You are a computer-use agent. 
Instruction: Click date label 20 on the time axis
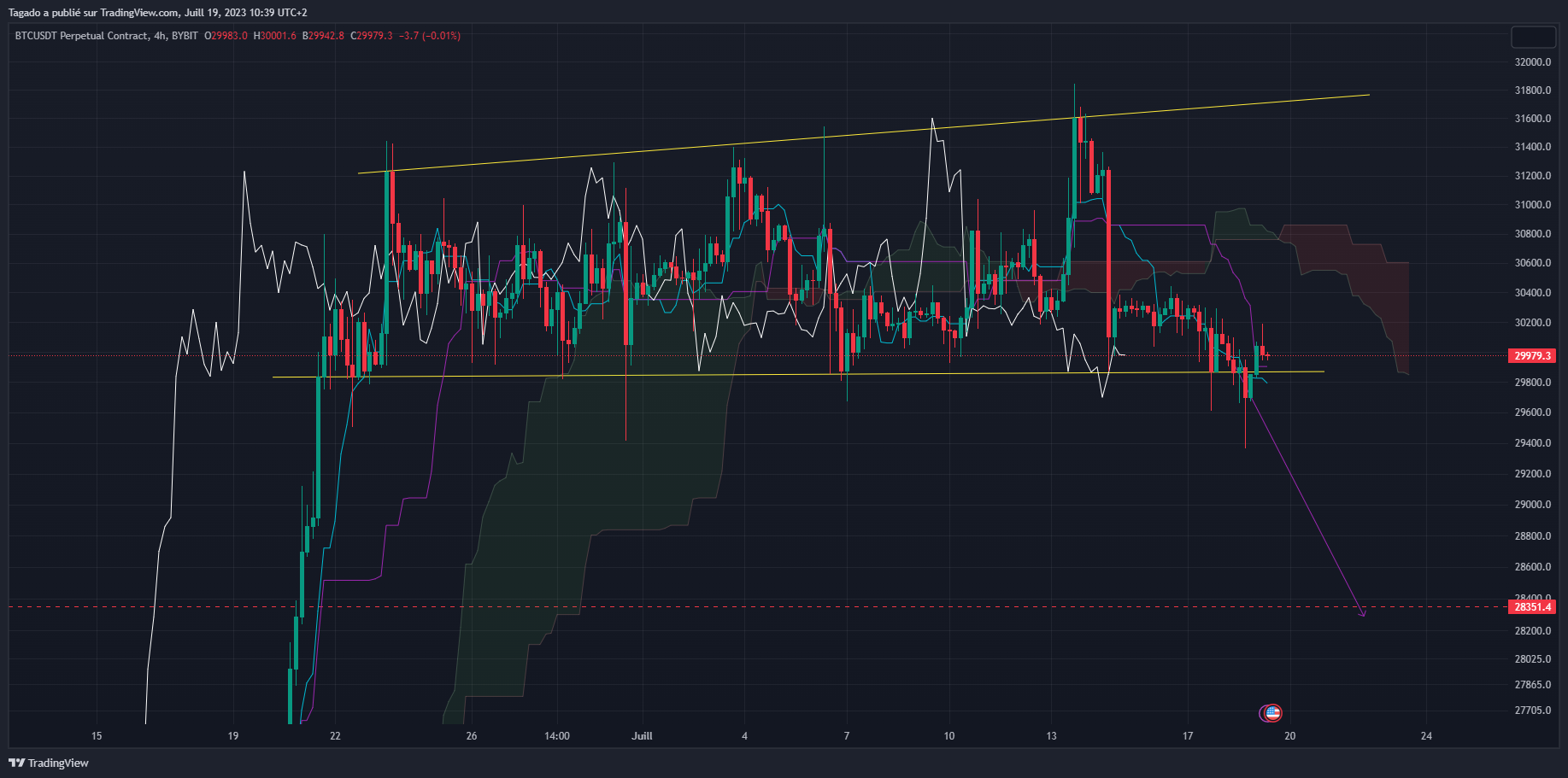pyautogui.click(x=1289, y=735)
